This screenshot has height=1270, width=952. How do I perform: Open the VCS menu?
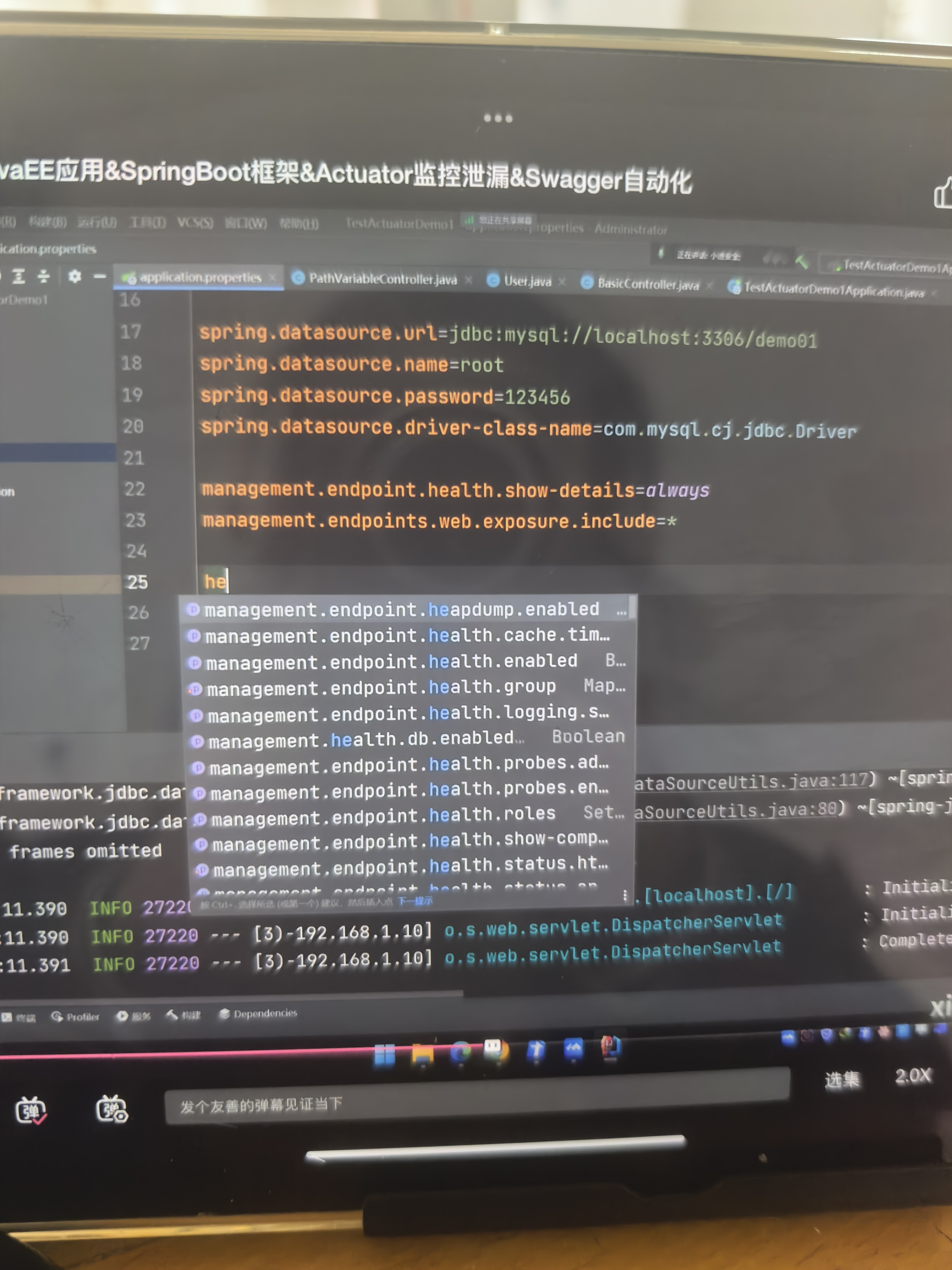[x=195, y=222]
